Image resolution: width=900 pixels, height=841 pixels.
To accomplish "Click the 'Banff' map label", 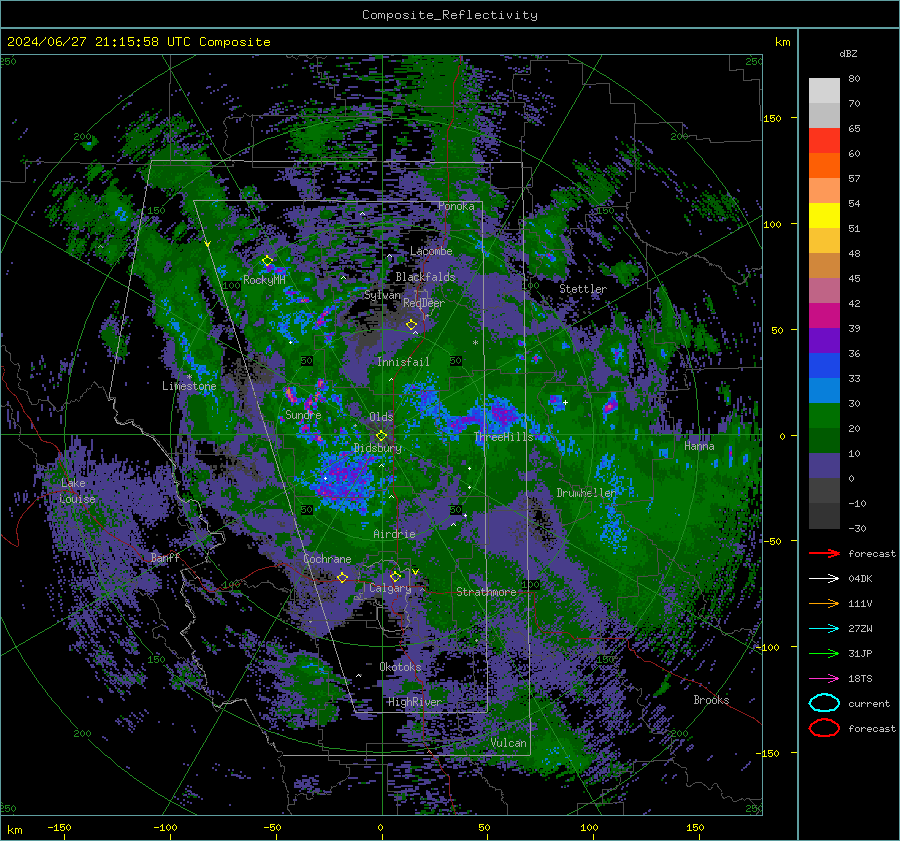I will (165, 557).
